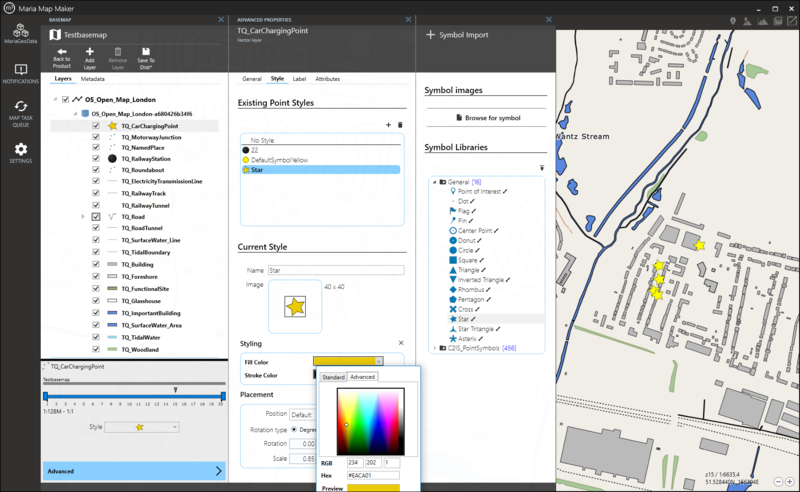Open the General properties tab
The image size is (800, 492).
[x=252, y=79]
